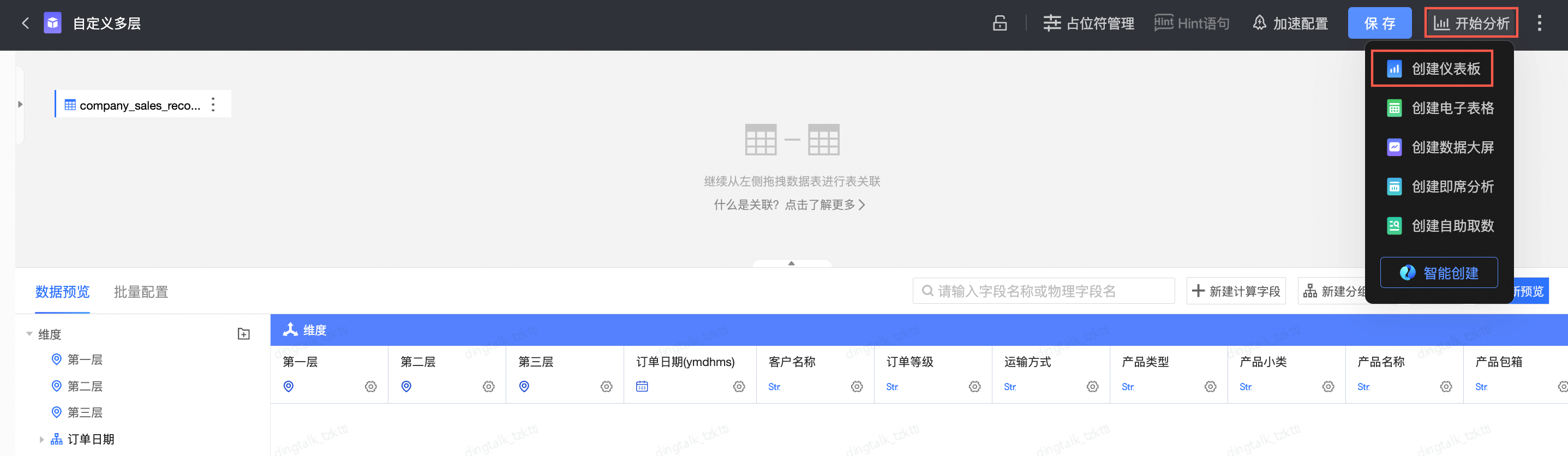Click location type icon under 第二层 column
1568x456 pixels.
click(406, 387)
